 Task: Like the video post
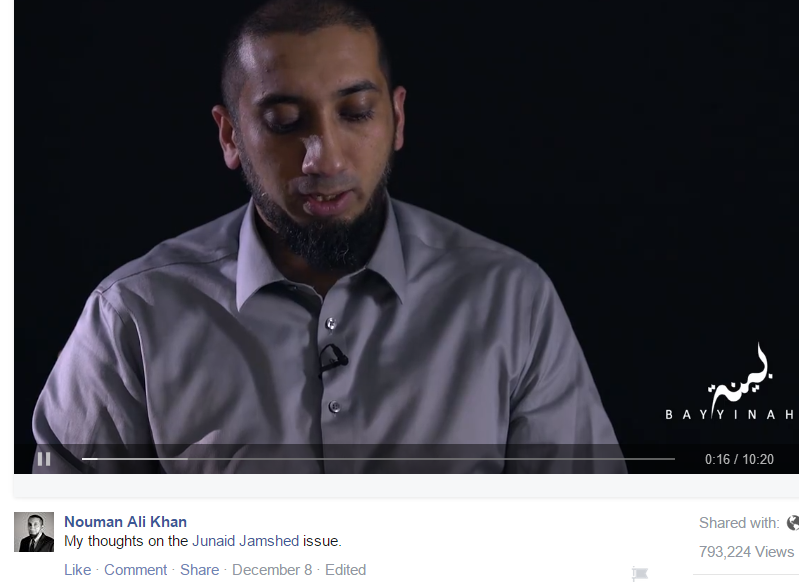click(77, 569)
